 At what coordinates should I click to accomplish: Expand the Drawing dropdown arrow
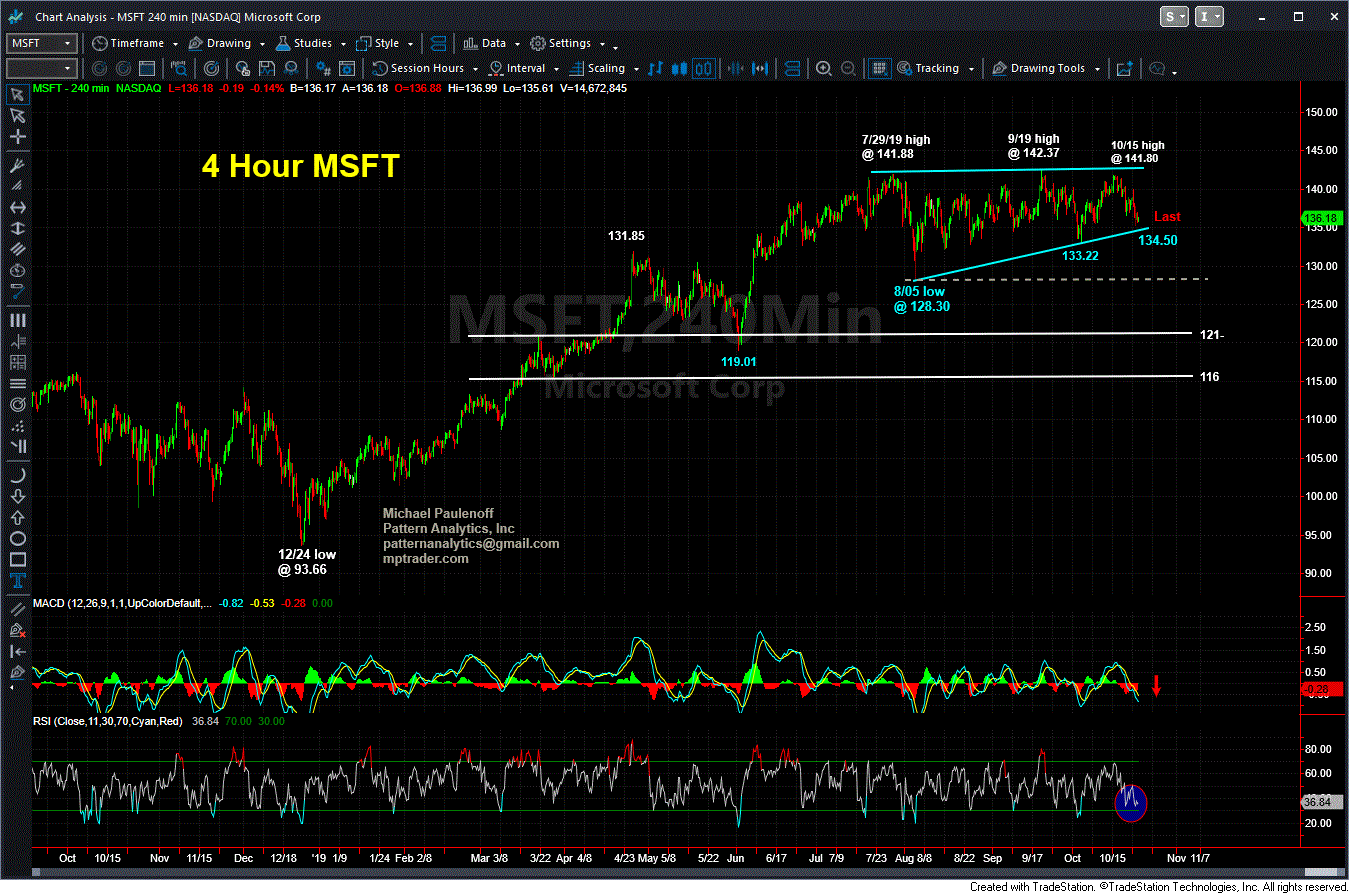[x=260, y=44]
